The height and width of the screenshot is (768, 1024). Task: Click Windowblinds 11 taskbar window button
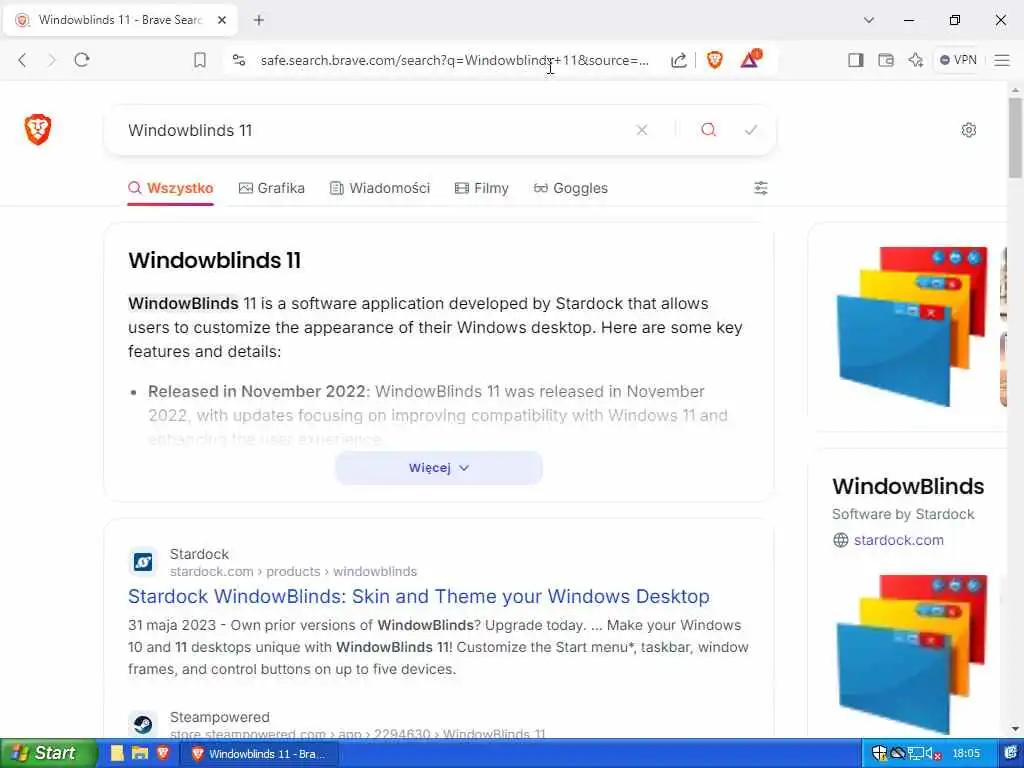pyautogui.click(x=261, y=754)
